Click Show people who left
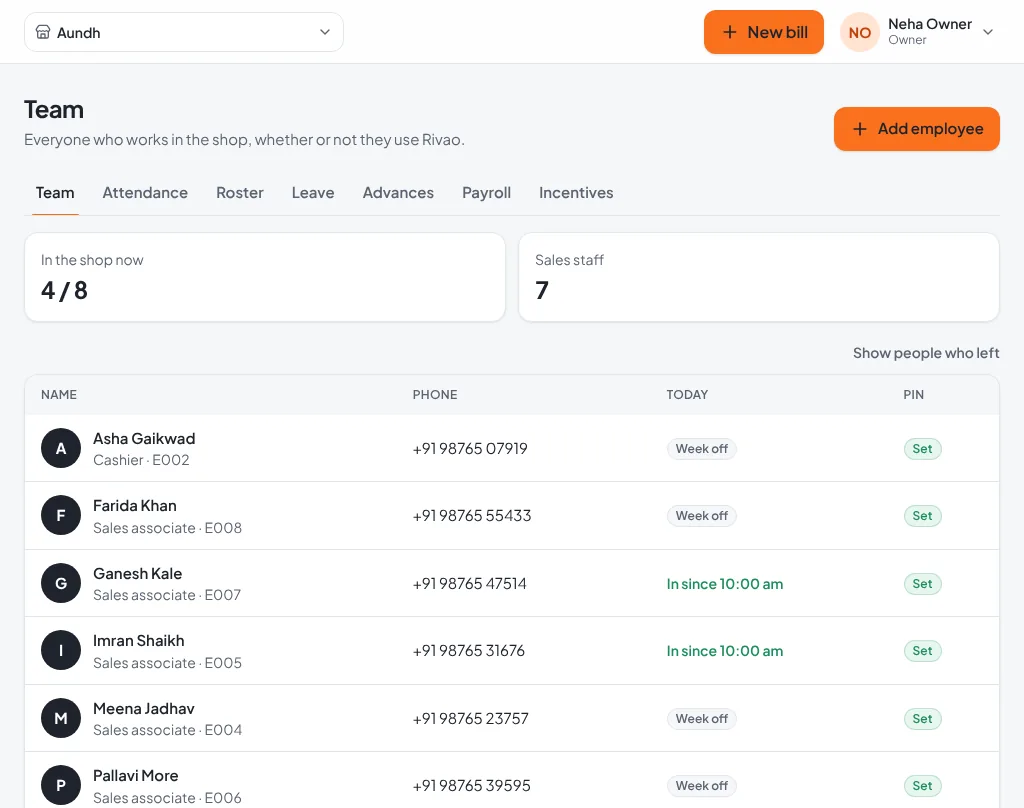Screen dimensions: 1024x808 [926, 353]
